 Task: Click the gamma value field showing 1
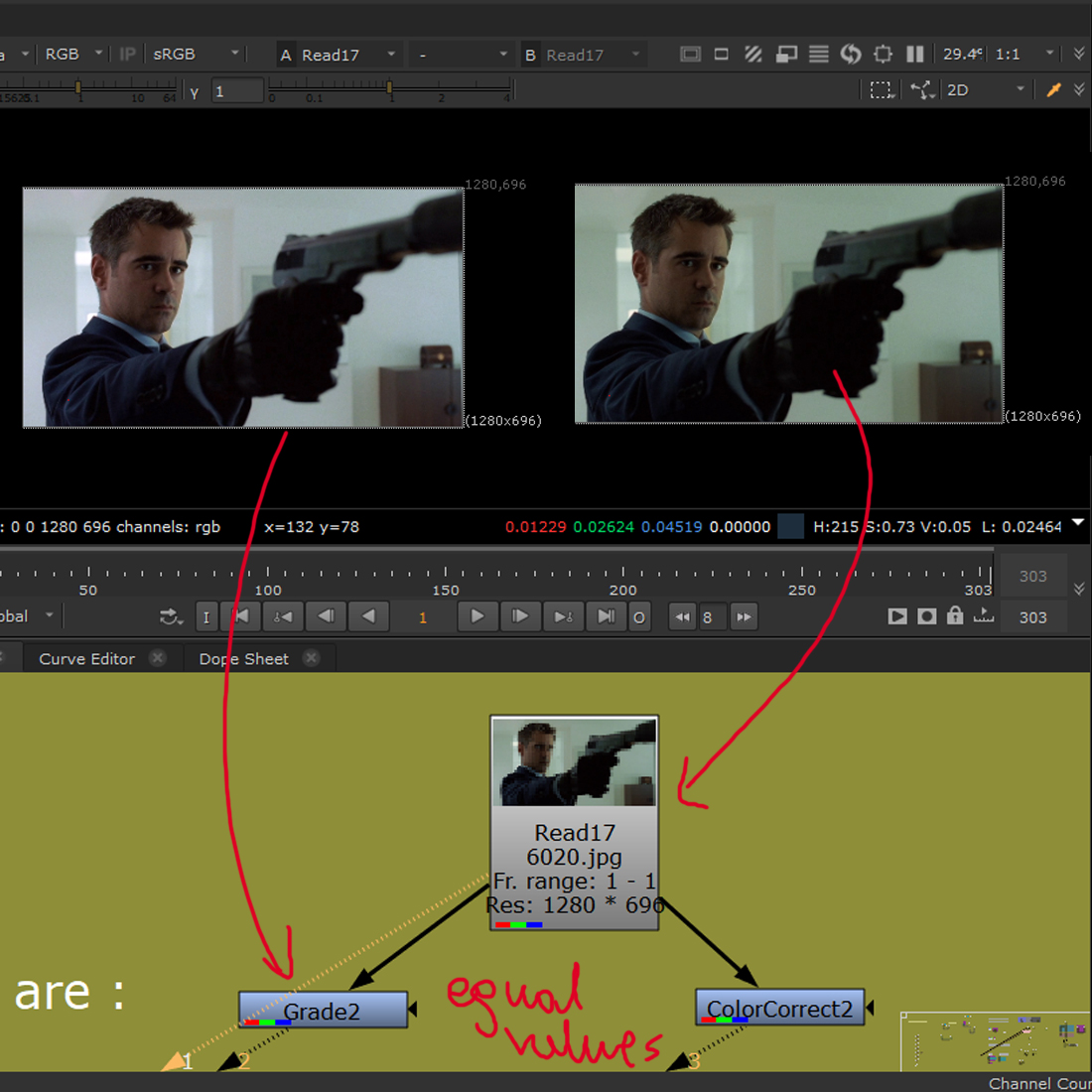pyautogui.click(x=237, y=91)
